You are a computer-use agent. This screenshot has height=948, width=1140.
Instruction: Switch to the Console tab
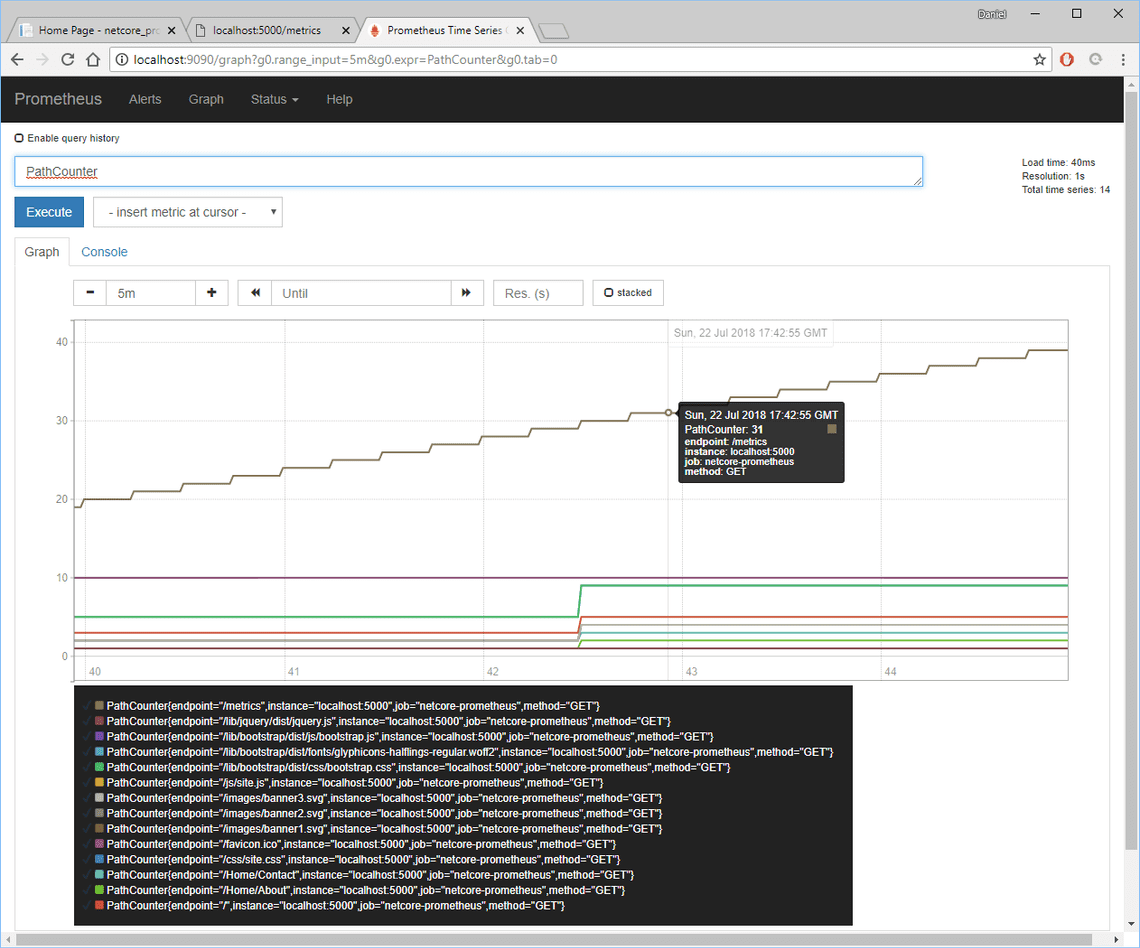coord(104,252)
